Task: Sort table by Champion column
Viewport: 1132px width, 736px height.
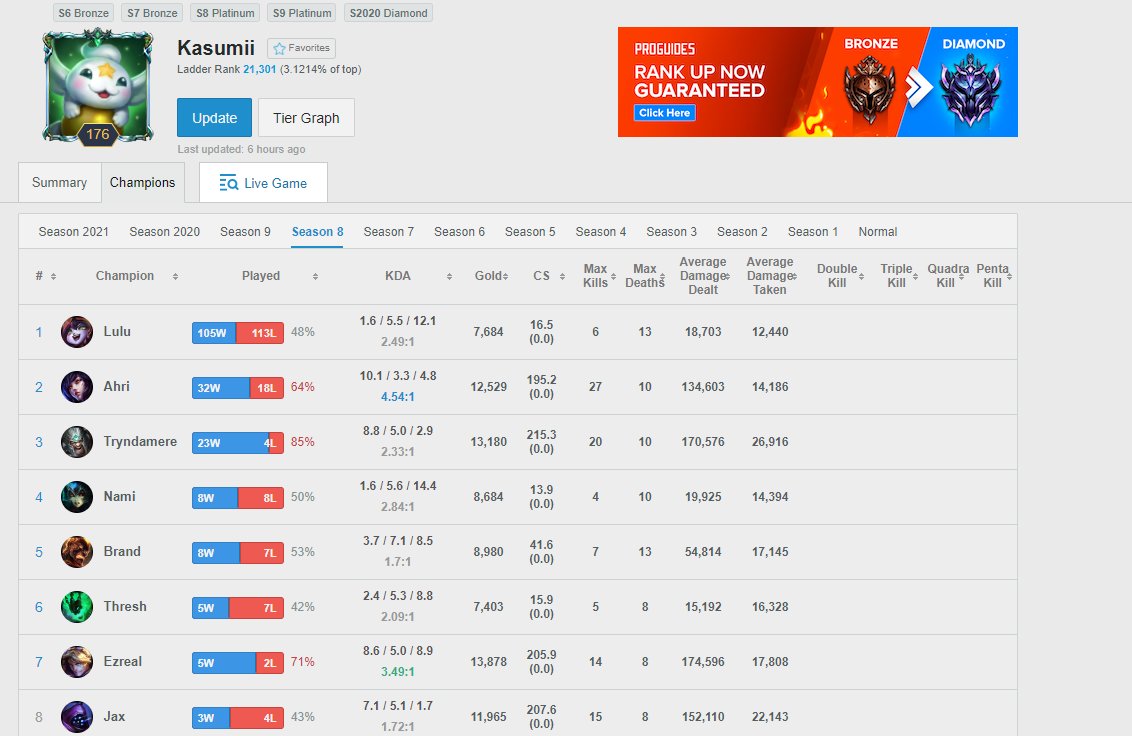Action: 136,276
